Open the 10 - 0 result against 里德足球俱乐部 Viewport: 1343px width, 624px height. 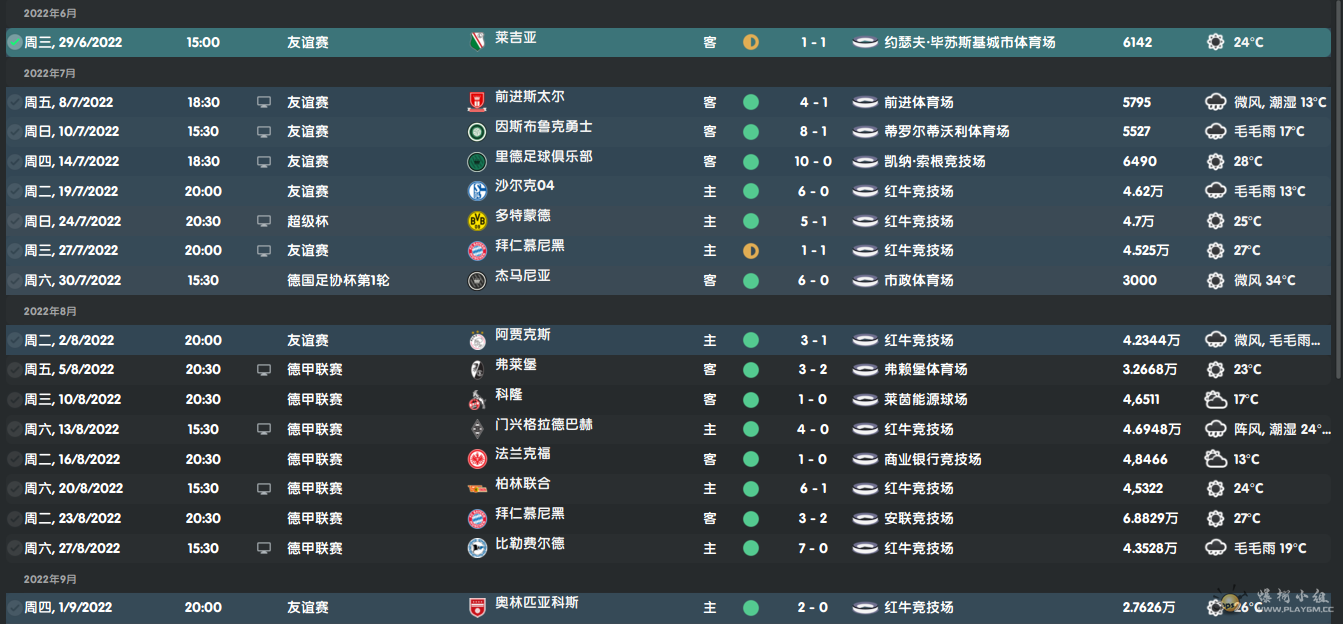pos(814,161)
